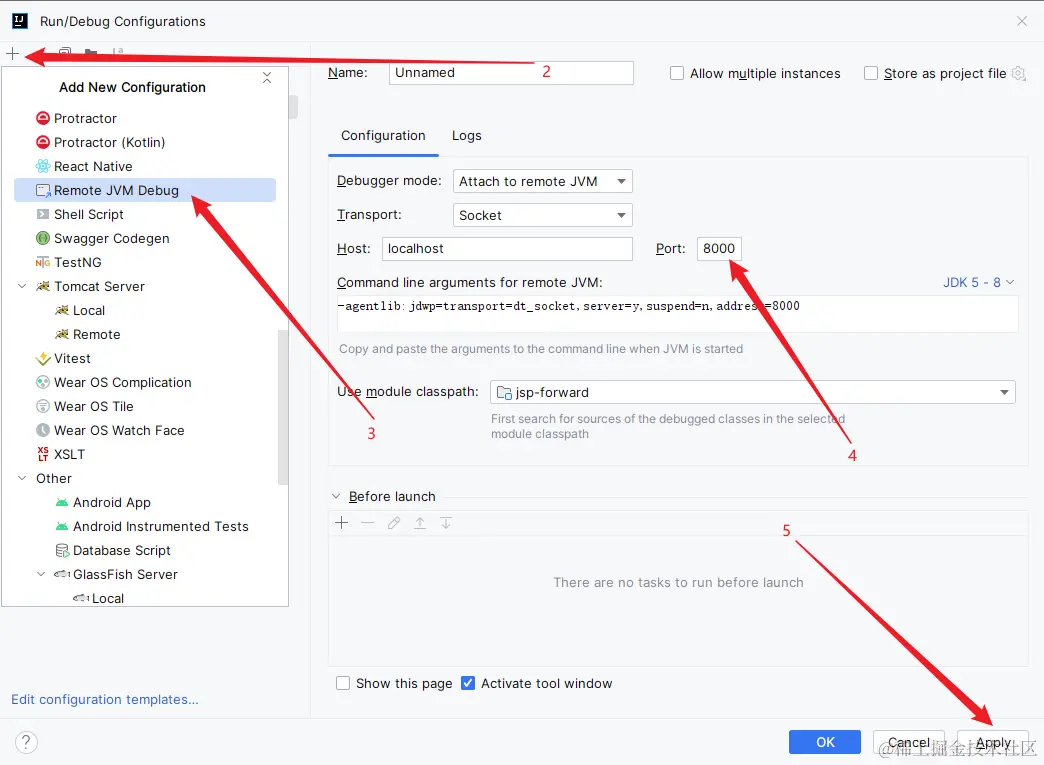Choose Database Script configuration
1044x765 pixels.
(122, 551)
